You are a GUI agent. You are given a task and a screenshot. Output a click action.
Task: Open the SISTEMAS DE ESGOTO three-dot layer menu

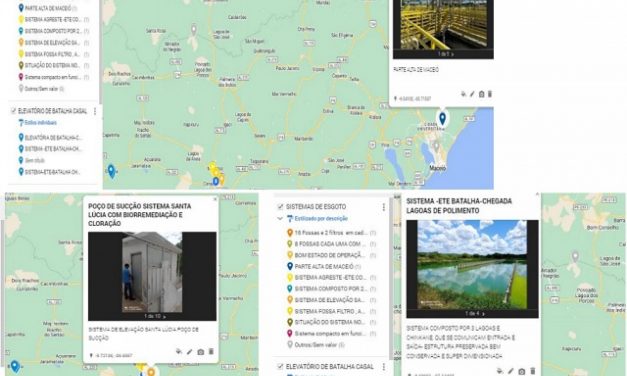click(384, 207)
